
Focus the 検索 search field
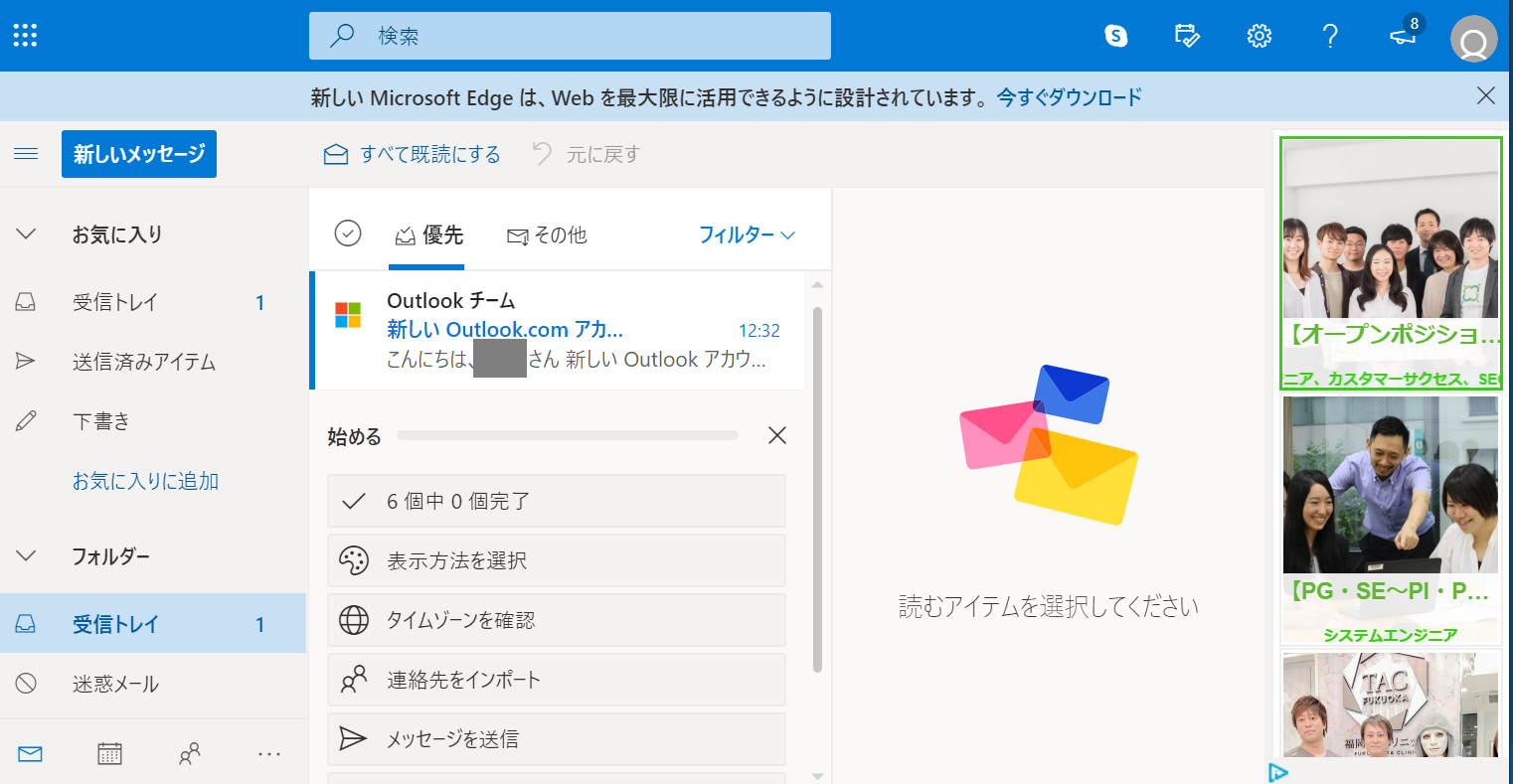pyautogui.click(x=570, y=36)
